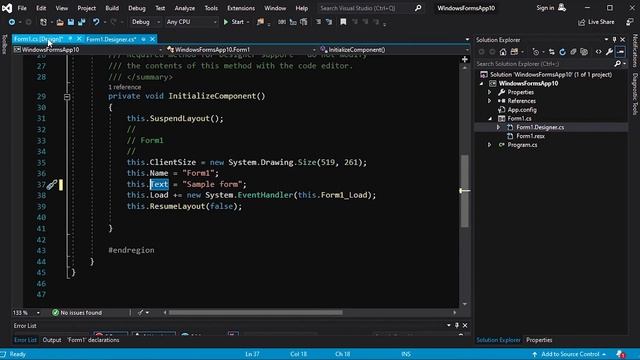Click Pending Changes Filter icon

click(x=536, y=52)
